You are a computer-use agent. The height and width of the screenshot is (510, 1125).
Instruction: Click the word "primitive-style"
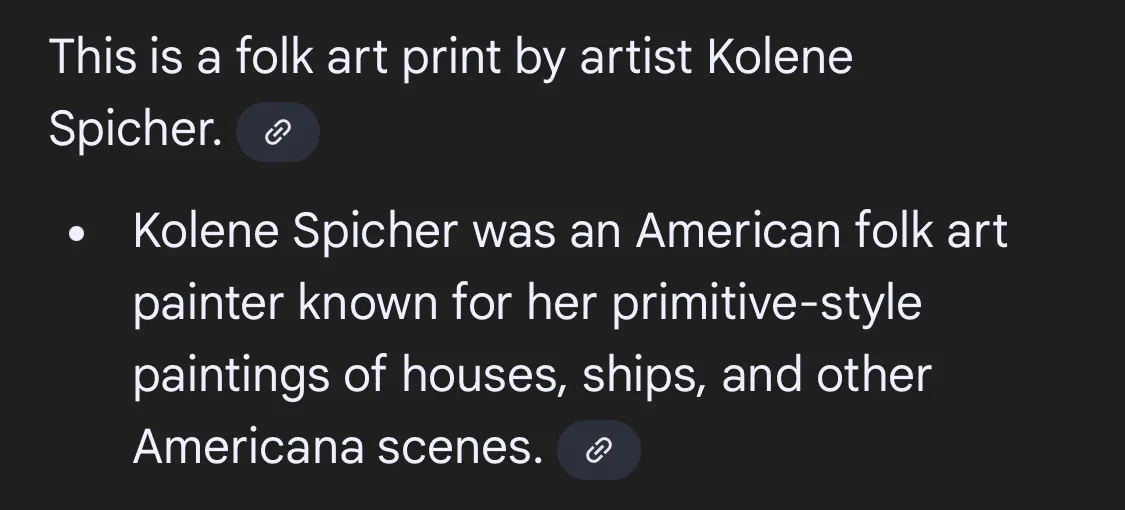(766, 304)
